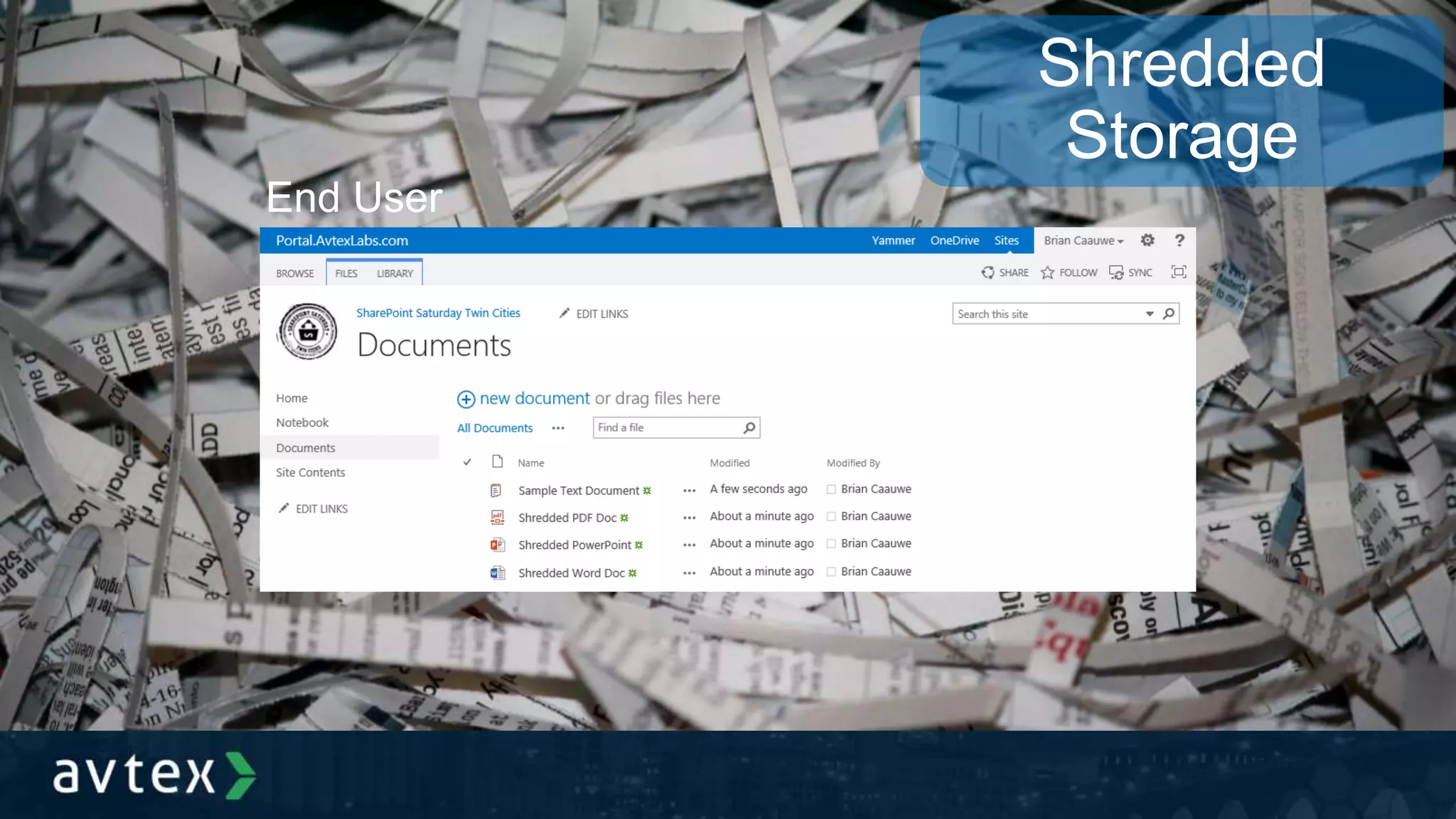
Task: Sort by the Modified column header
Action: click(729, 463)
